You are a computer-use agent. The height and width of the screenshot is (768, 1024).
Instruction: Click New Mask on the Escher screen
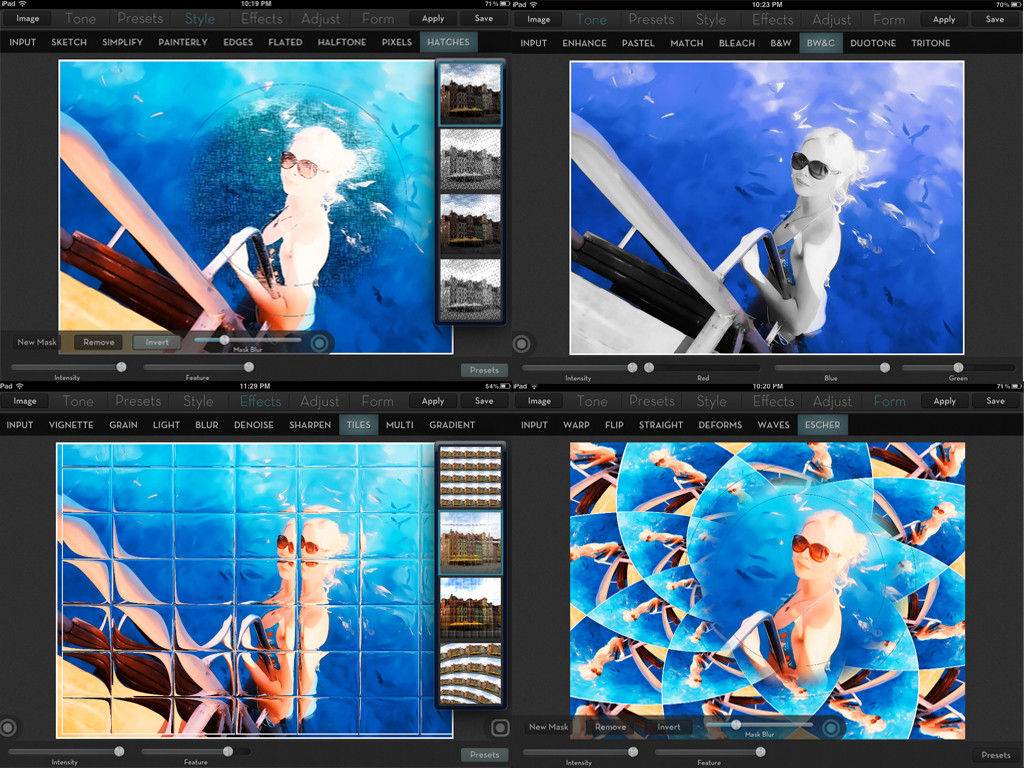(x=549, y=726)
